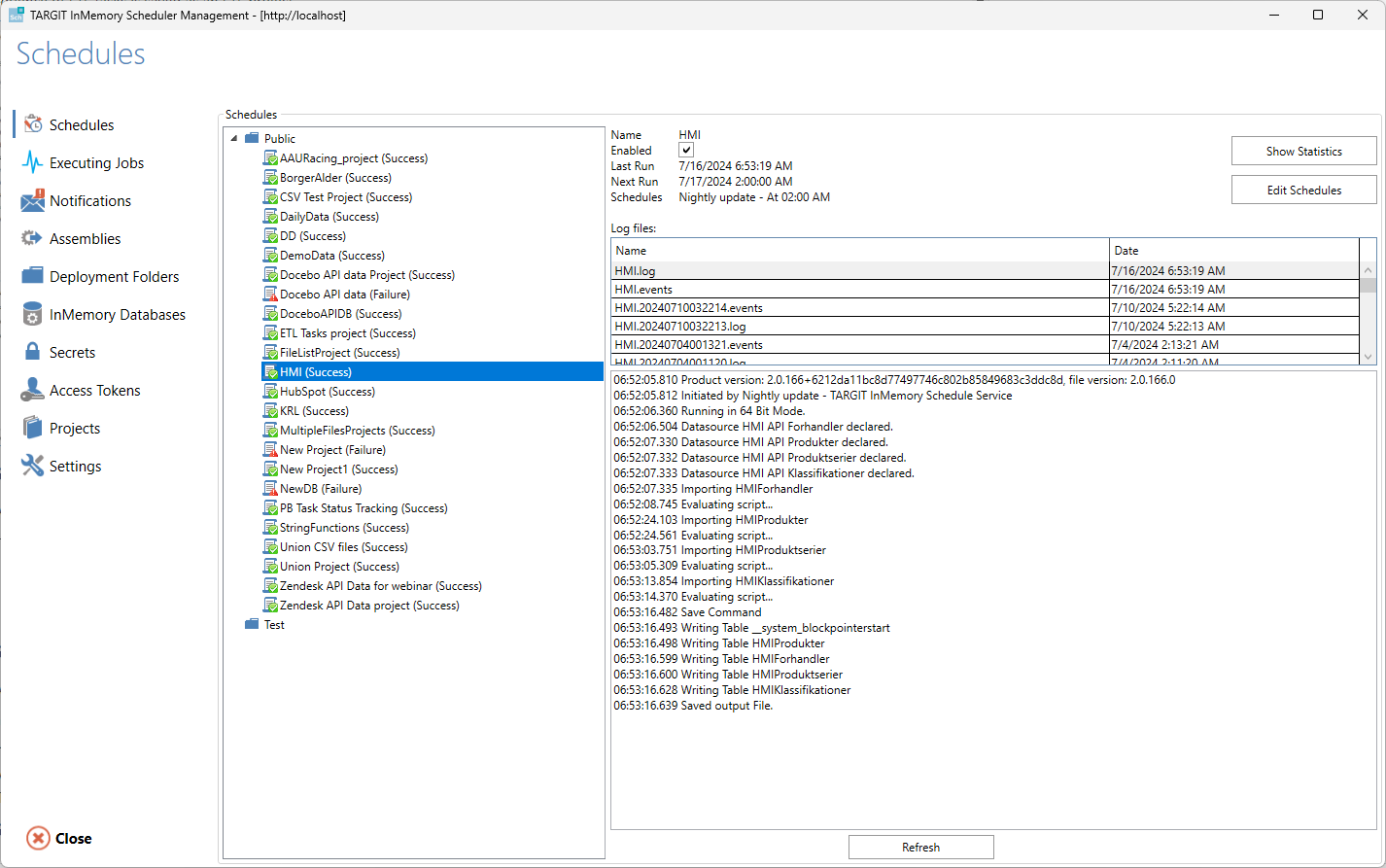1386x868 pixels.
Task: Select HMI.20240710032213.log log file
Action: click(x=986, y=327)
